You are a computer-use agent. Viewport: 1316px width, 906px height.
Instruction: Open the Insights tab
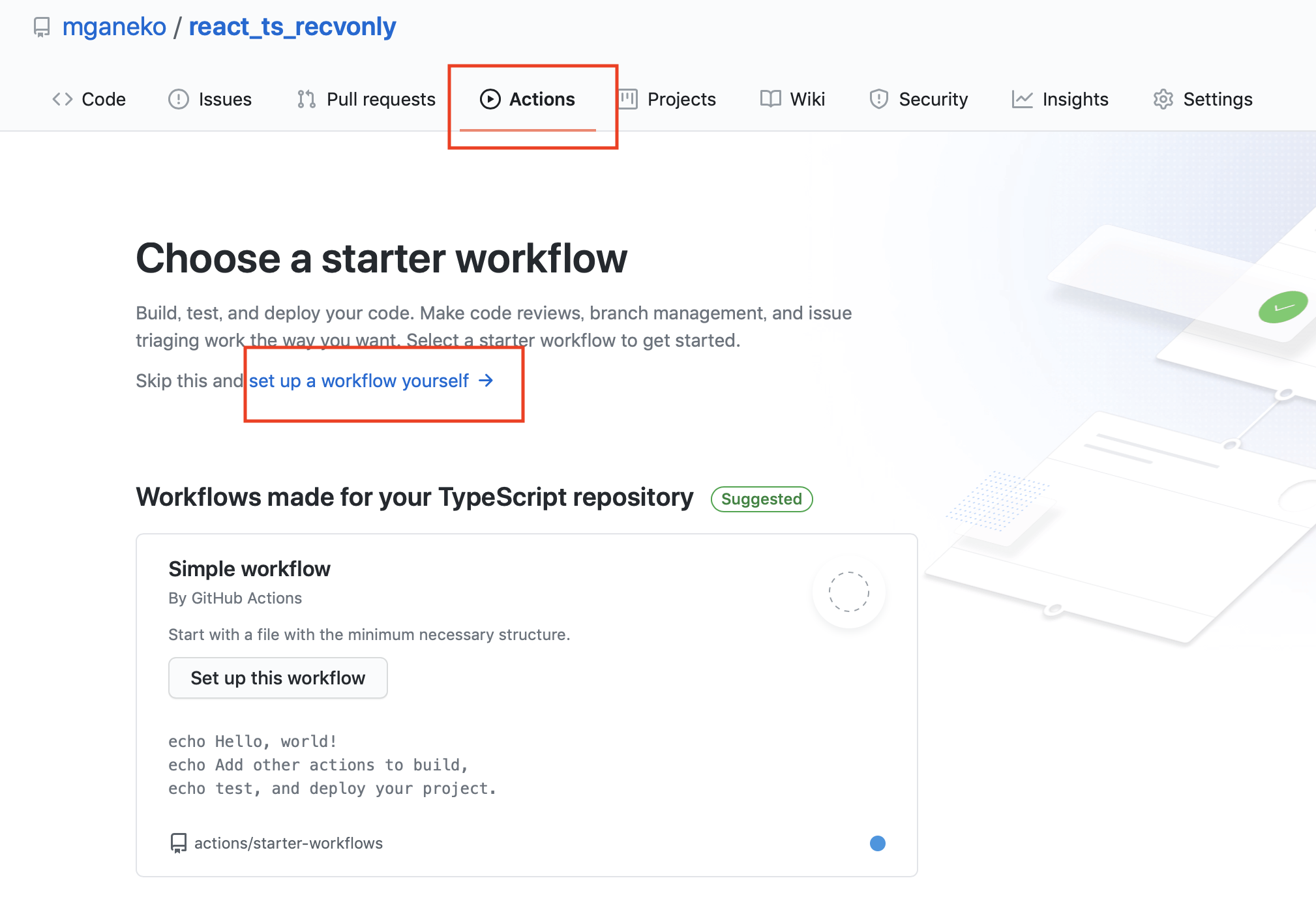coord(1060,99)
